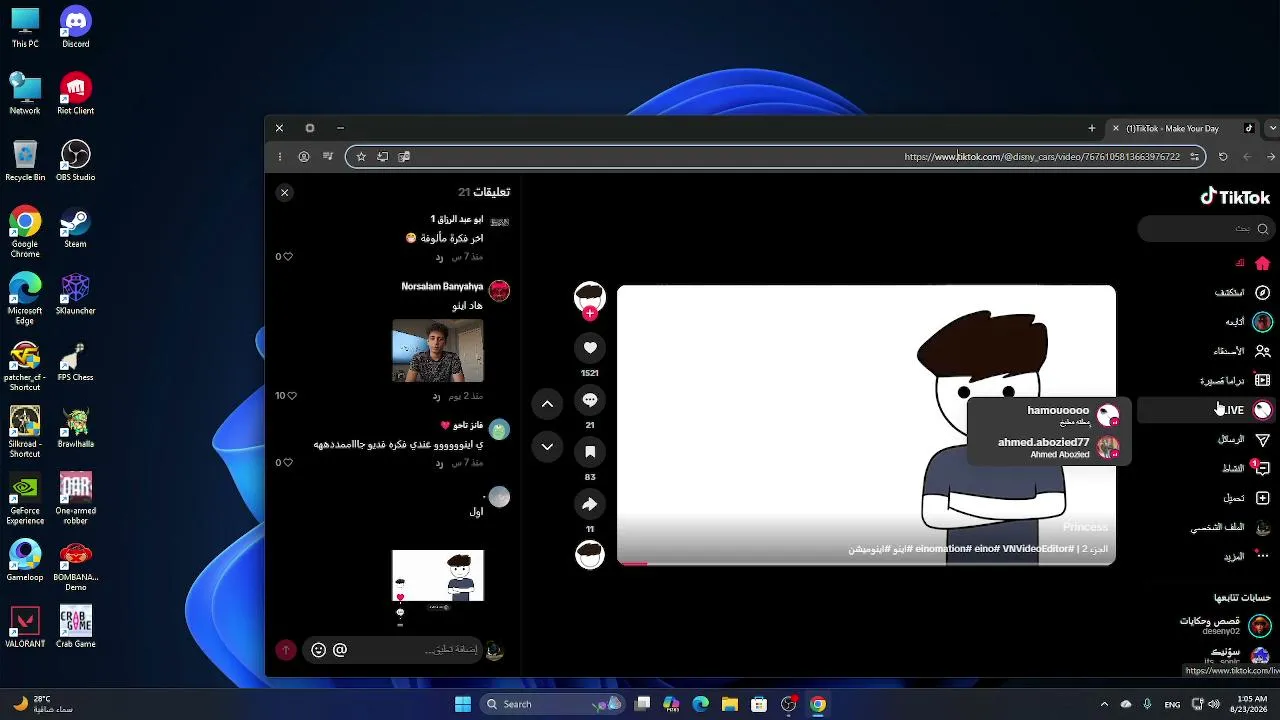Click the TikTok search field
Image resolution: width=1280 pixels, height=720 pixels.
tap(1207, 229)
